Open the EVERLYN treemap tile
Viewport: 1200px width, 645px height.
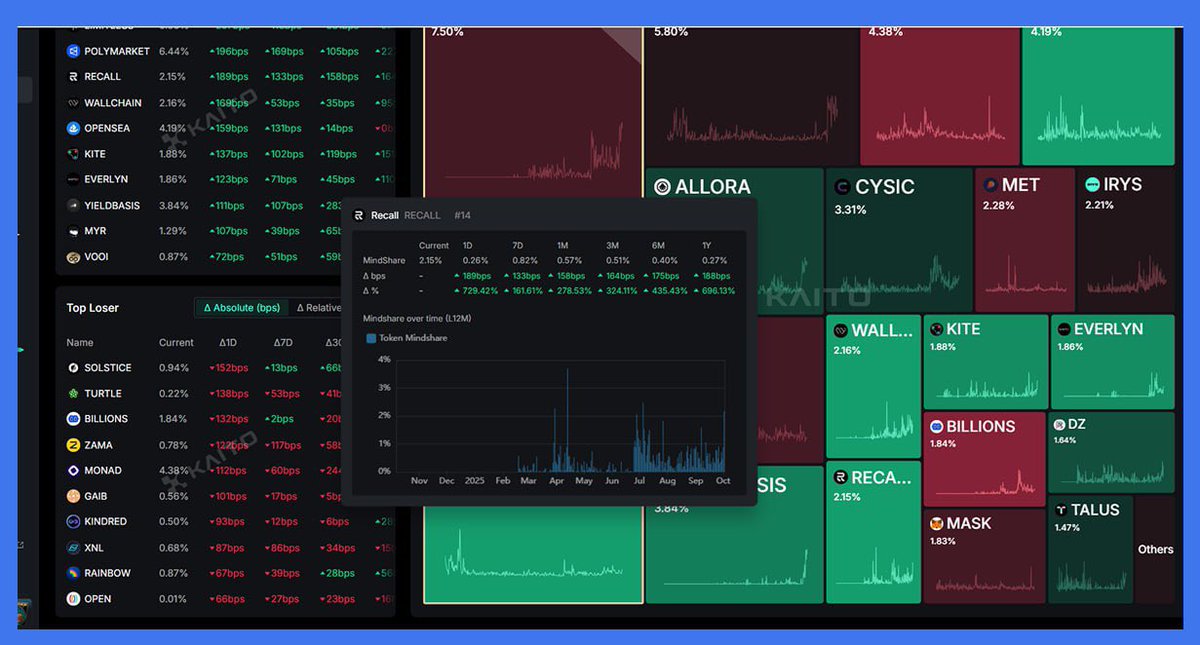1112,361
